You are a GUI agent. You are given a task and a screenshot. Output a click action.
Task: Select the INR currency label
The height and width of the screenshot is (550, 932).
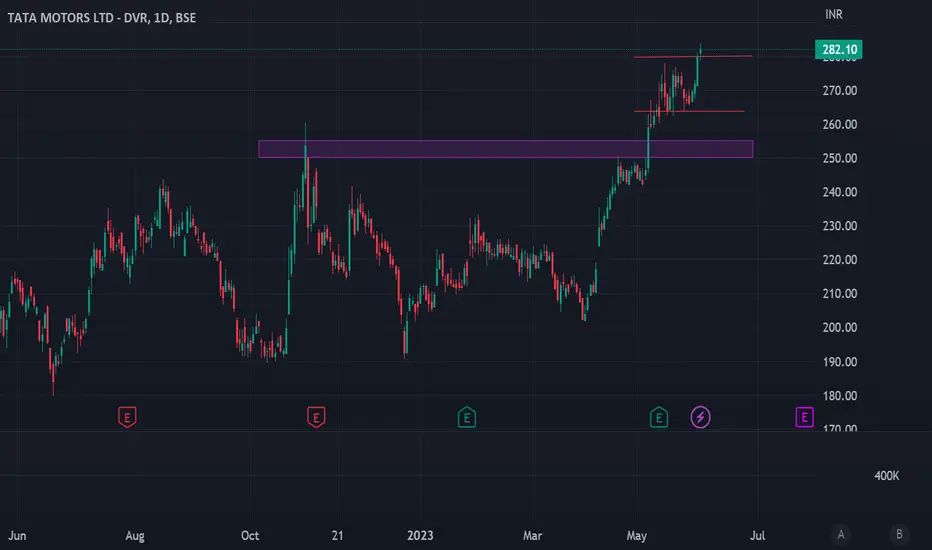click(833, 14)
